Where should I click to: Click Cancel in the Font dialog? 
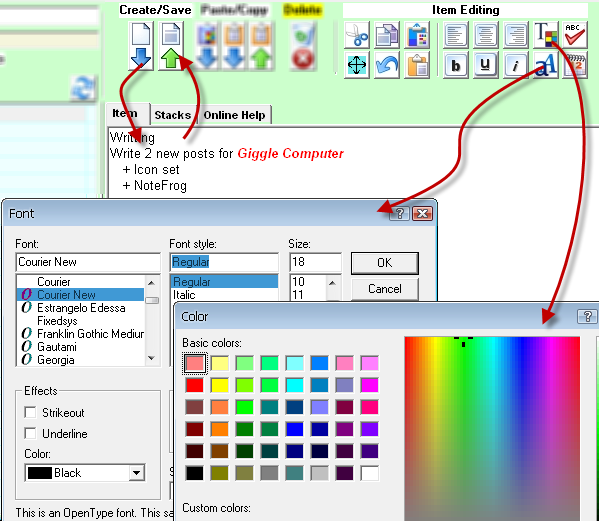(x=385, y=289)
